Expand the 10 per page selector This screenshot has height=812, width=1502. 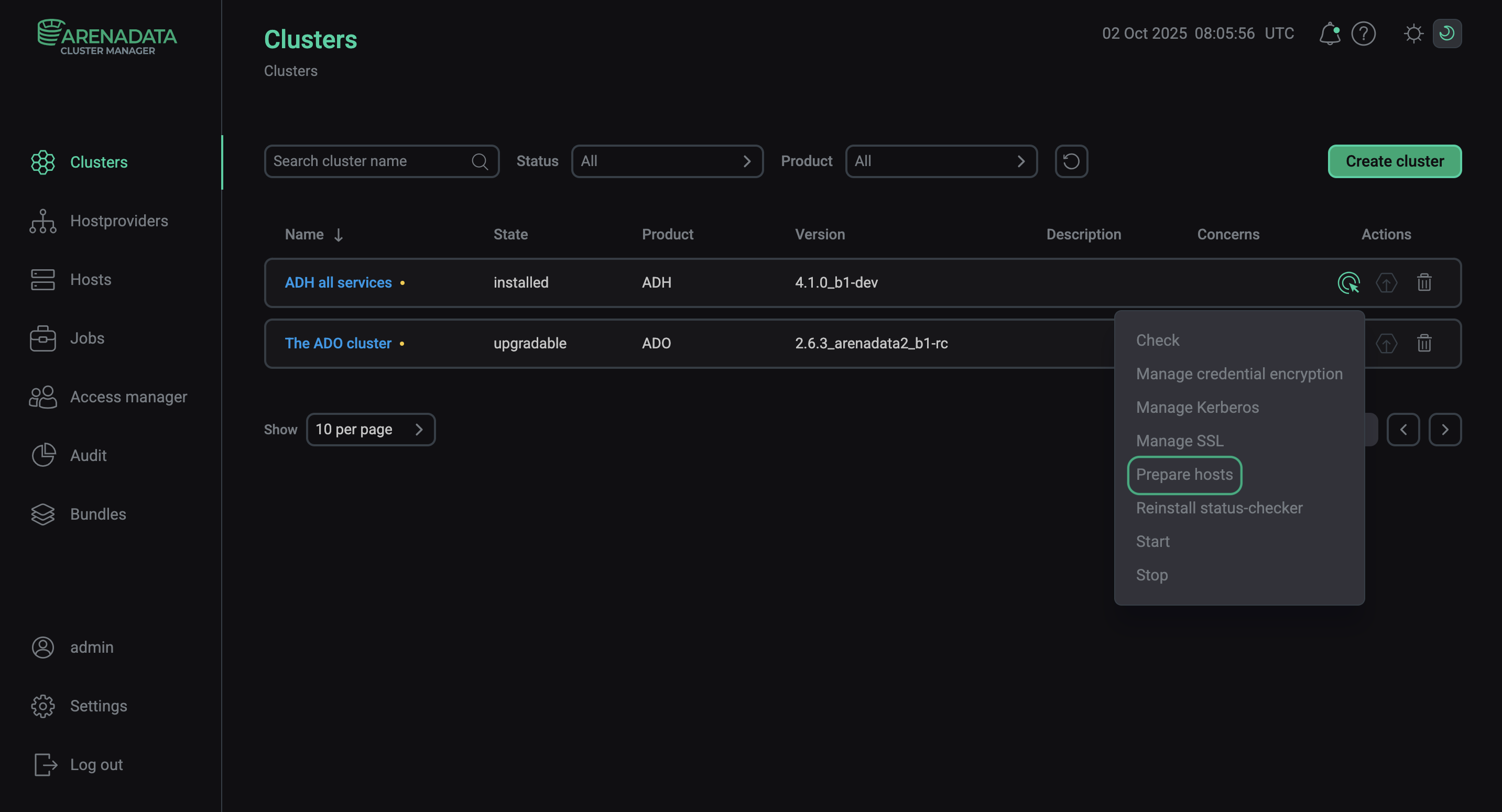point(371,429)
